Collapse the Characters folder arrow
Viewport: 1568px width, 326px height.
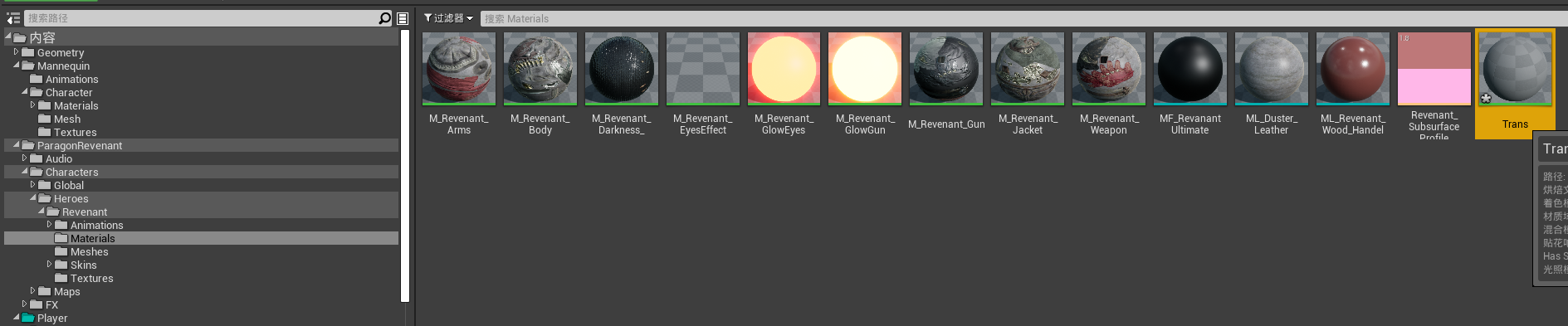coord(25,172)
